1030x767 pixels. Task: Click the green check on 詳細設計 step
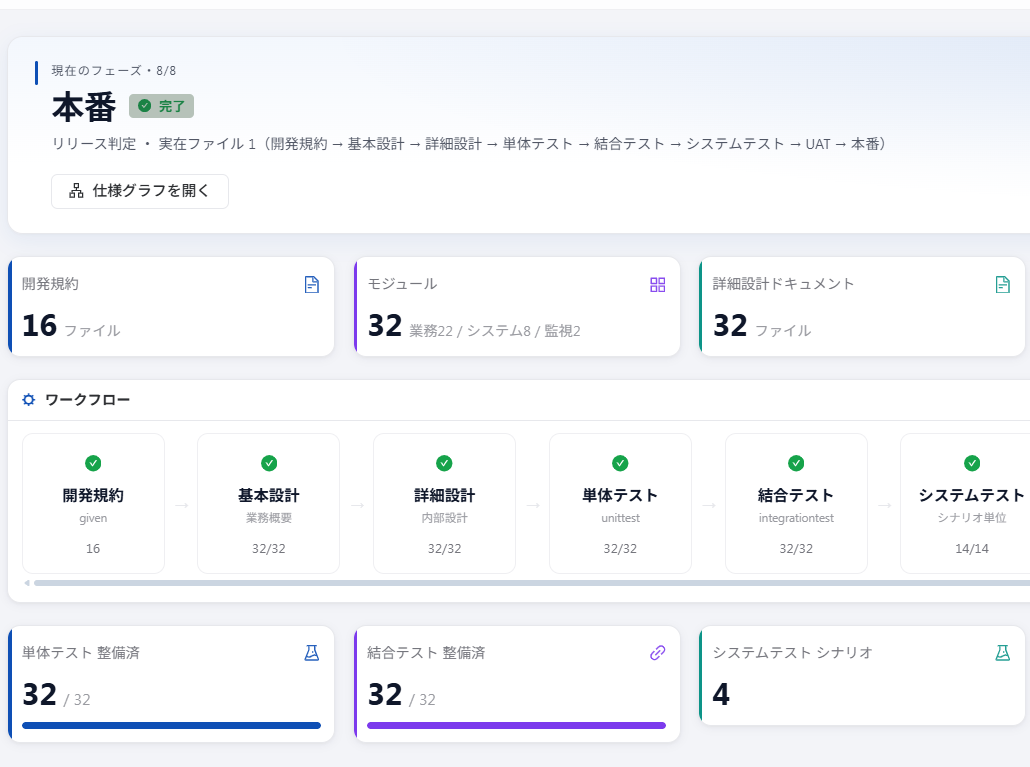(x=445, y=463)
